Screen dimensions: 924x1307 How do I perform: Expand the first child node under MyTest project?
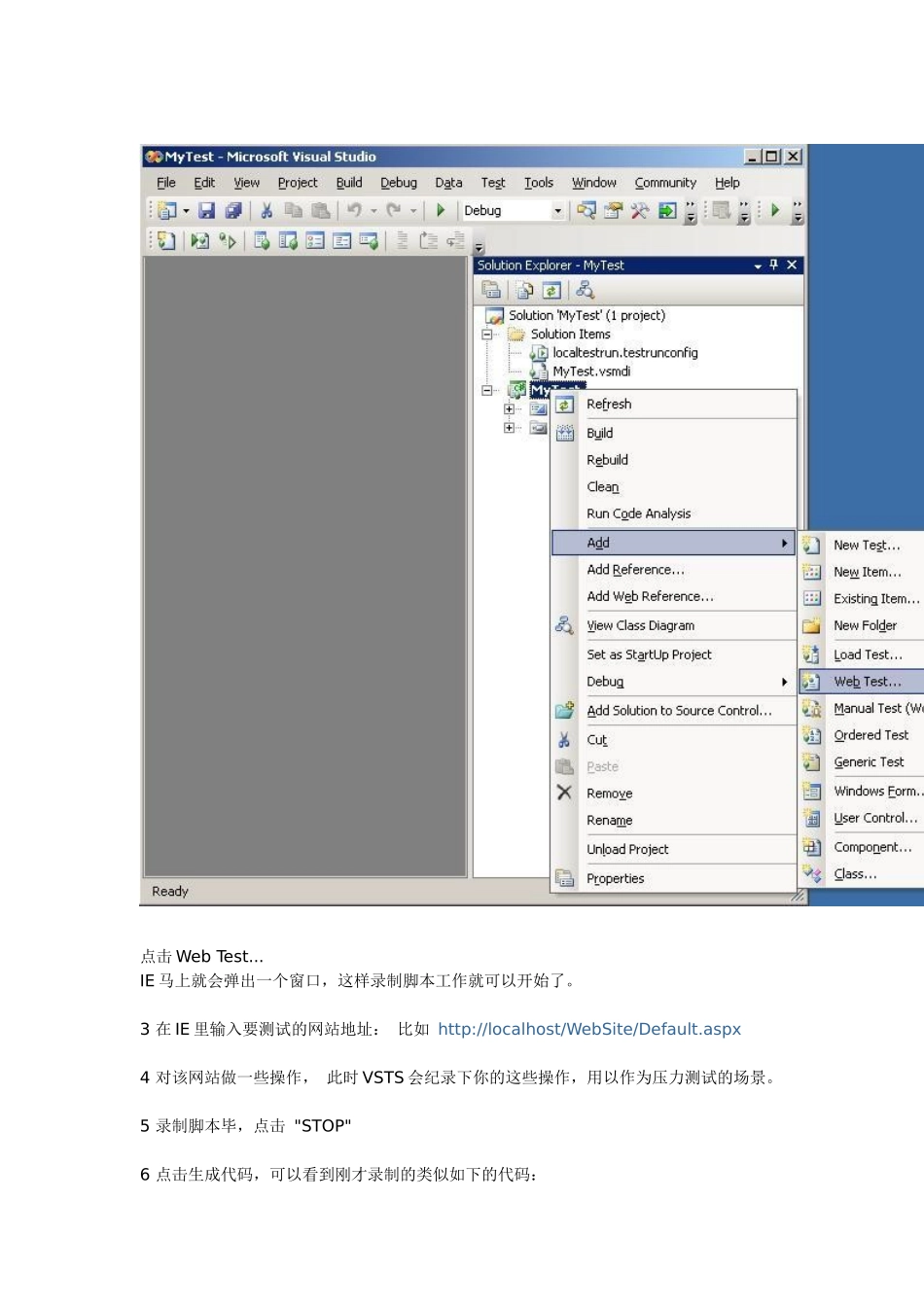click(509, 409)
